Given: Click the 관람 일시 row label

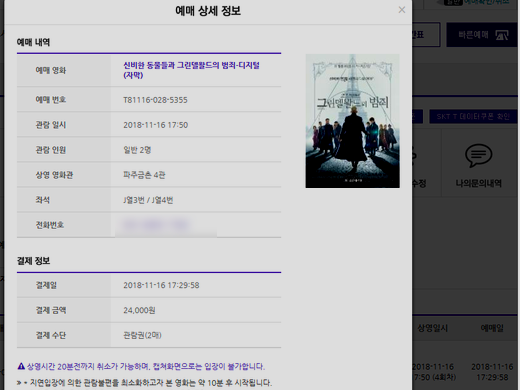Looking at the screenshot, I should point(51,125).
